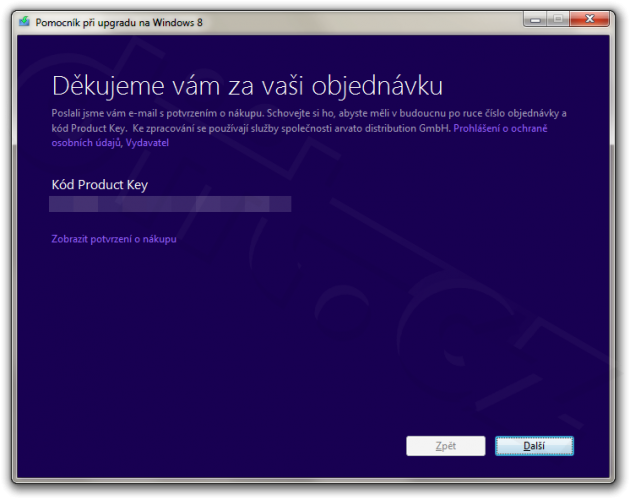The width and height of the screenshot is (630, 500).
Task: Open Prohlášení o ochraně osobních údajů link
Action: tap(500, 128)
